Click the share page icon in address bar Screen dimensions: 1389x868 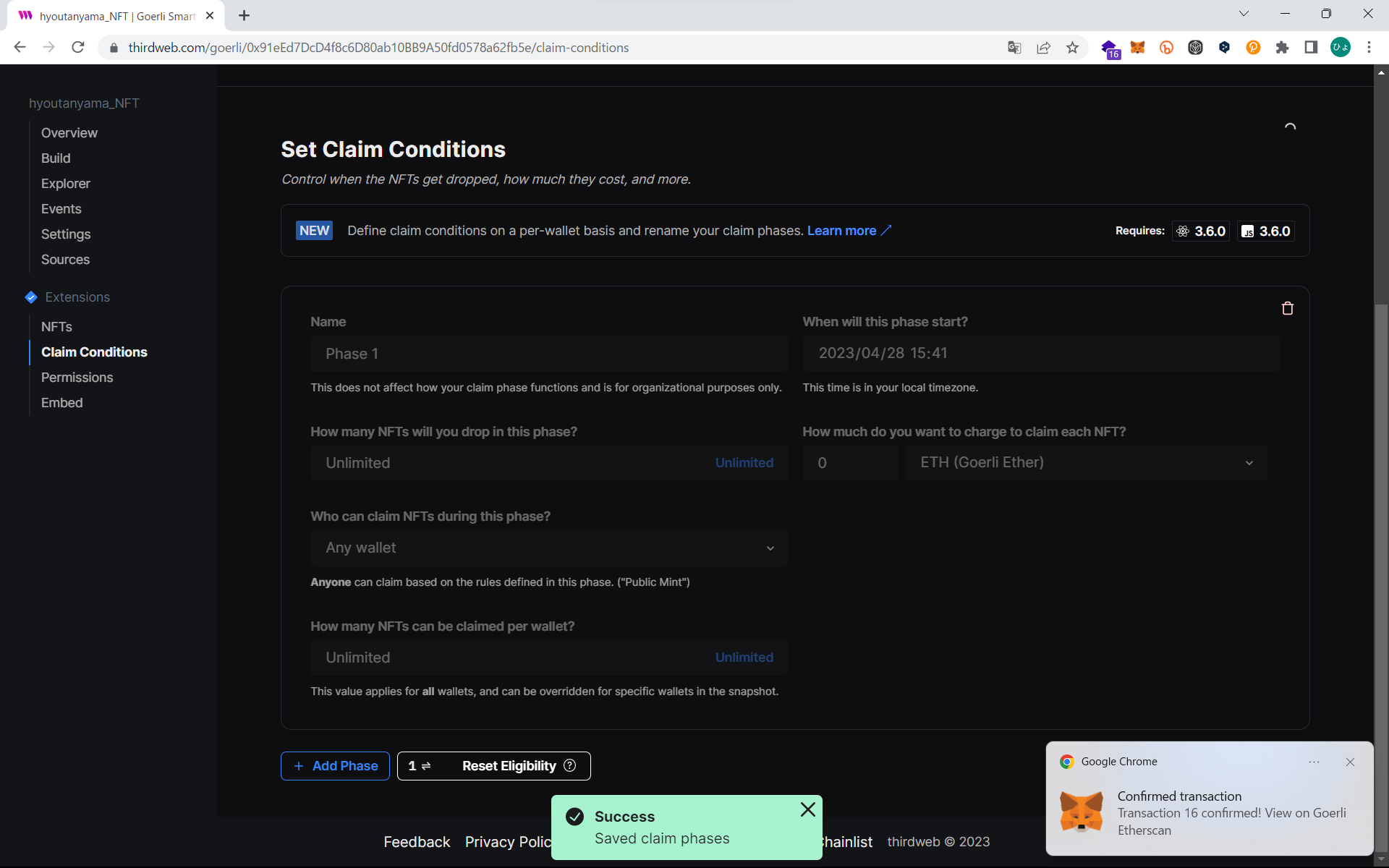click(1043, 48)
